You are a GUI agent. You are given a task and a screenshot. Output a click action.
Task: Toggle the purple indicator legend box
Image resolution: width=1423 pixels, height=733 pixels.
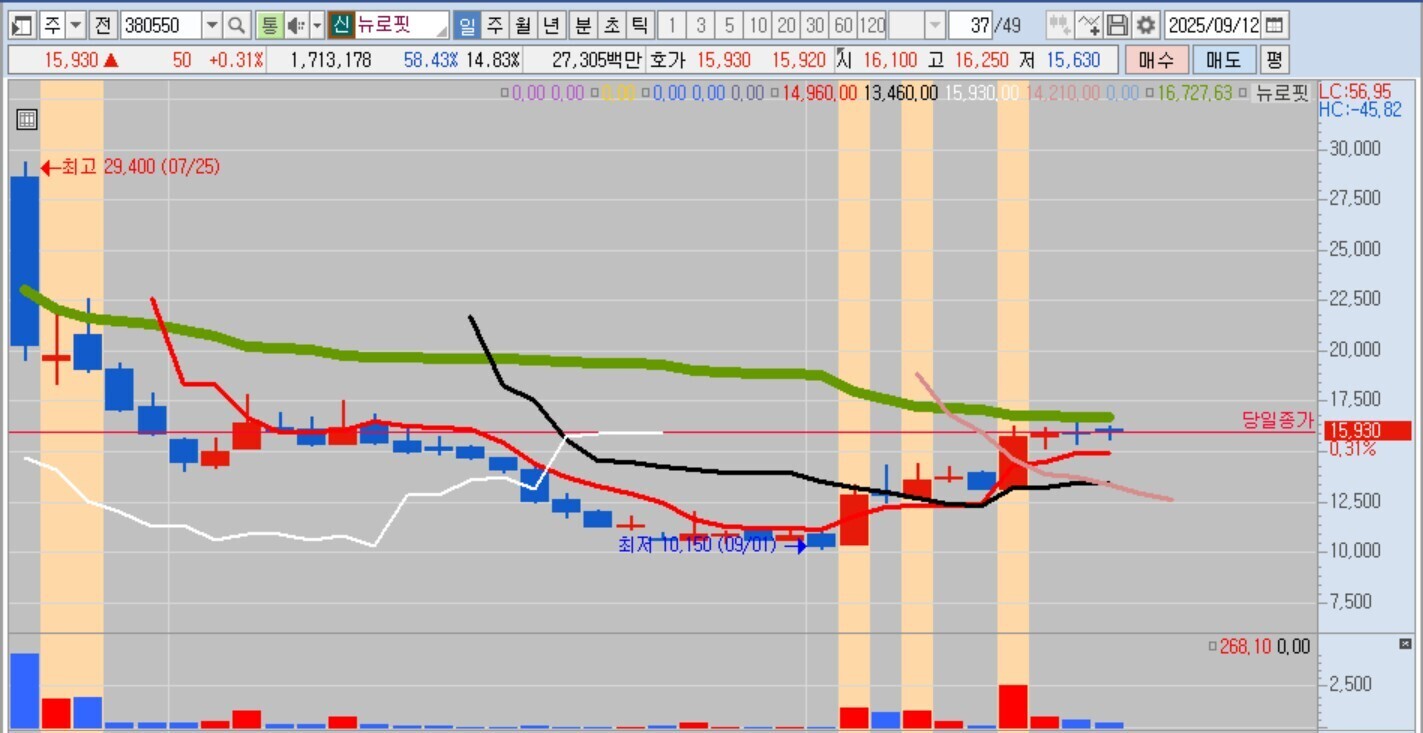click(506, 94)
